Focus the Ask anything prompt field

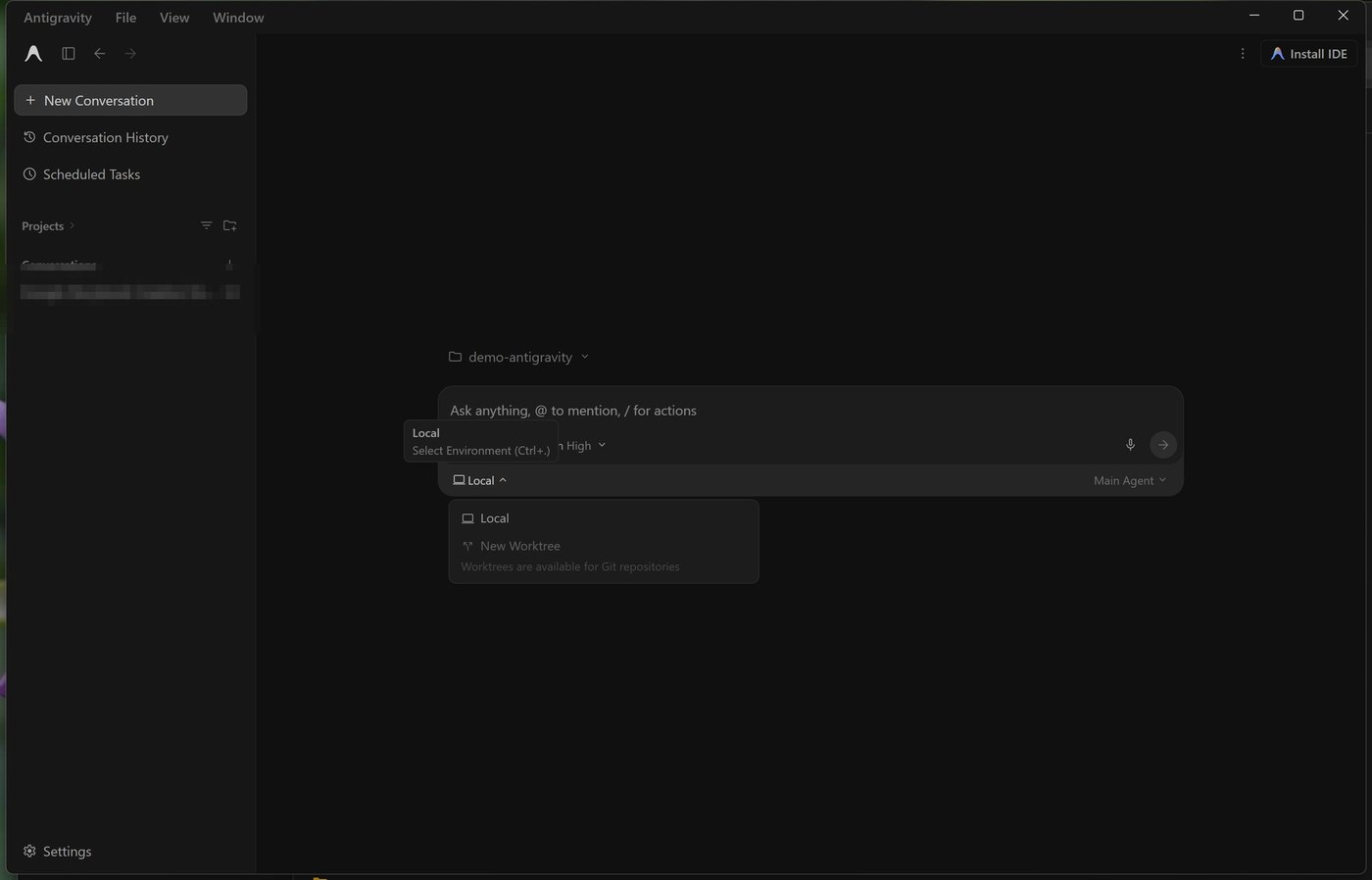pyautogui.click(x=810, y=411)
